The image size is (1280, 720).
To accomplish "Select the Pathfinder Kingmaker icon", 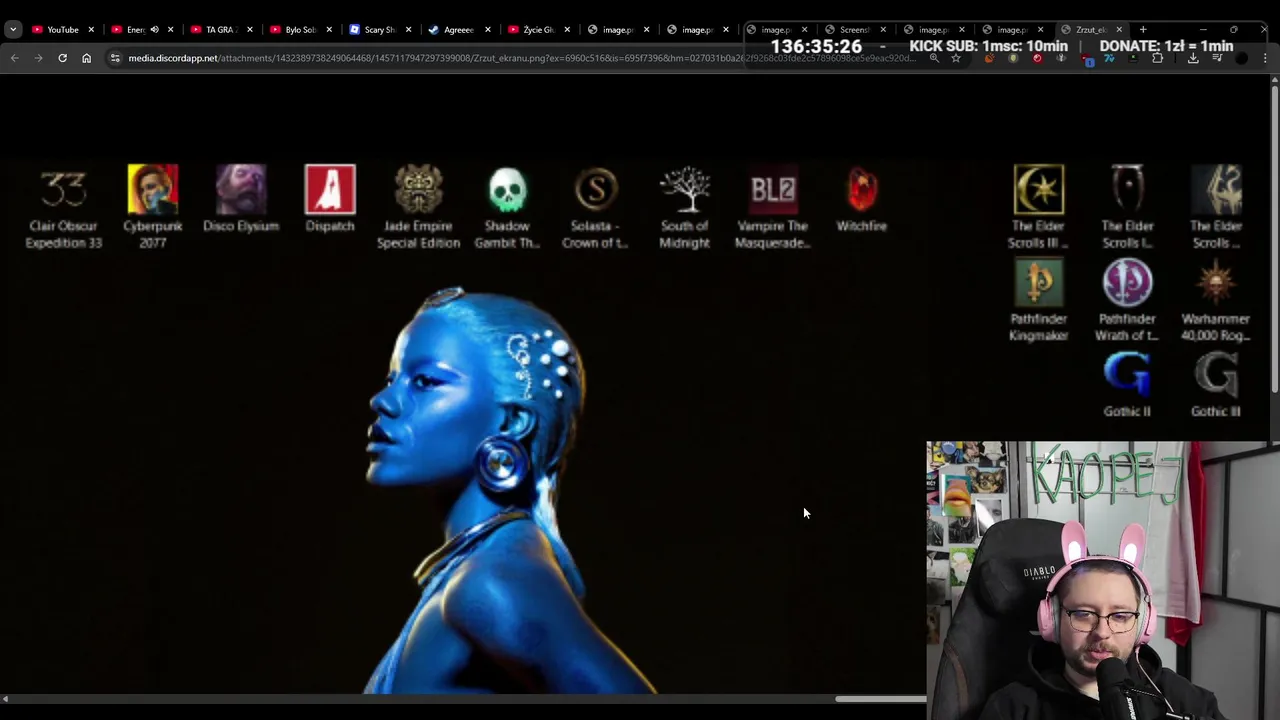I will click(1039, 283).
